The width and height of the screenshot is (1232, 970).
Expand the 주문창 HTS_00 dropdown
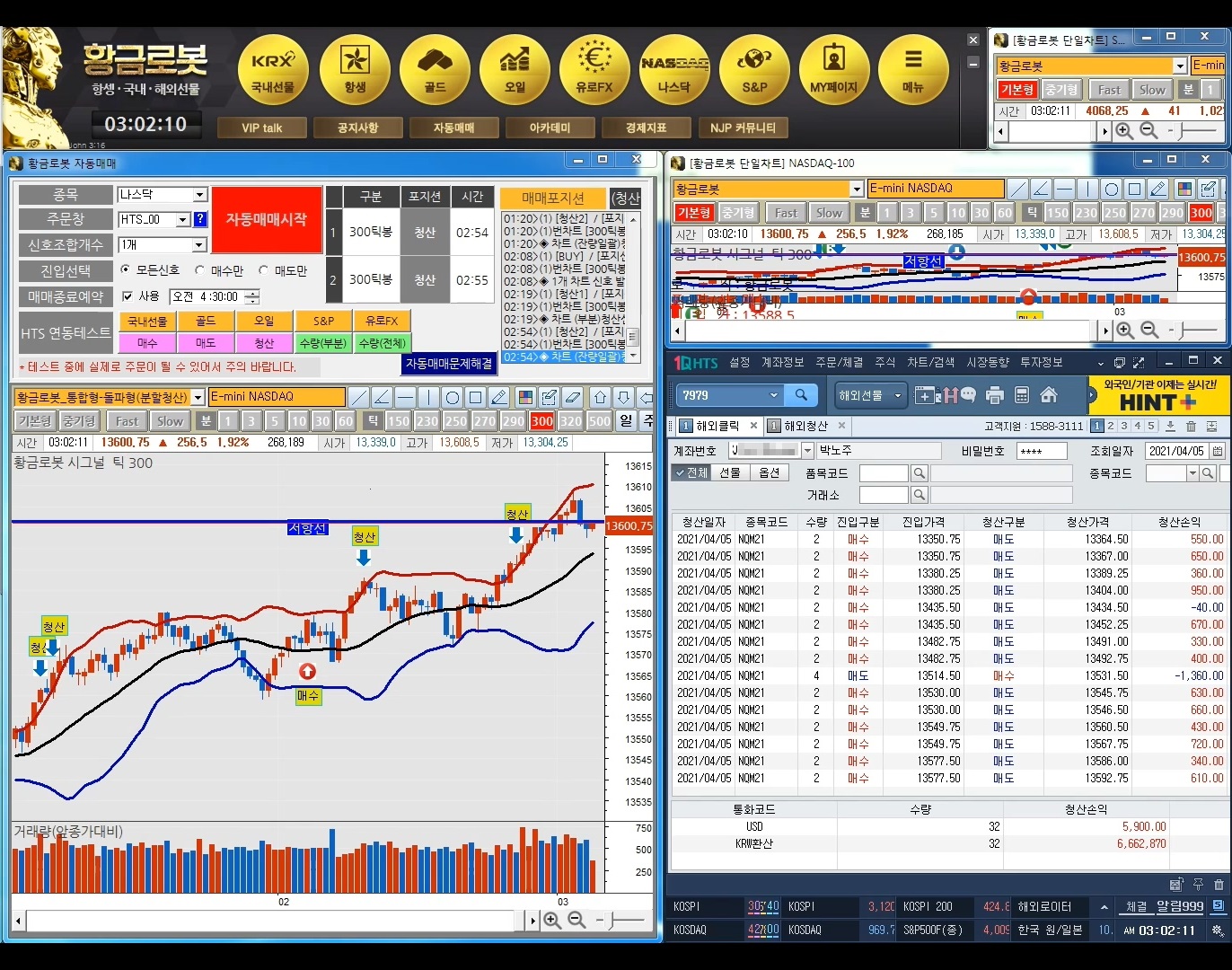click(x=183, y=219)
